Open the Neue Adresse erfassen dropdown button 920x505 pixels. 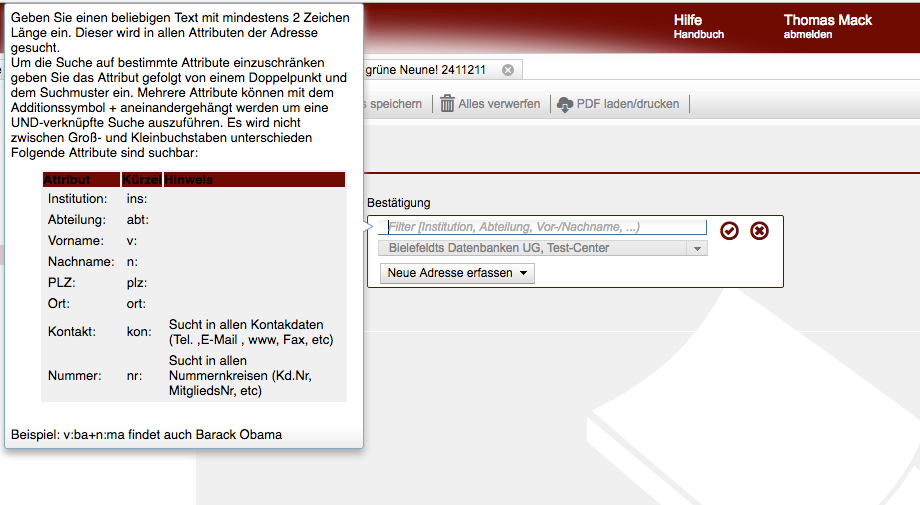pos(458,273)
